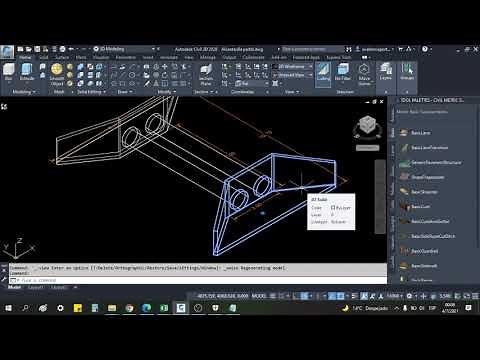Click the Open file icon in quick access toolbar
The height and width of the screenshot is (360, 480).
coord(29,49)
